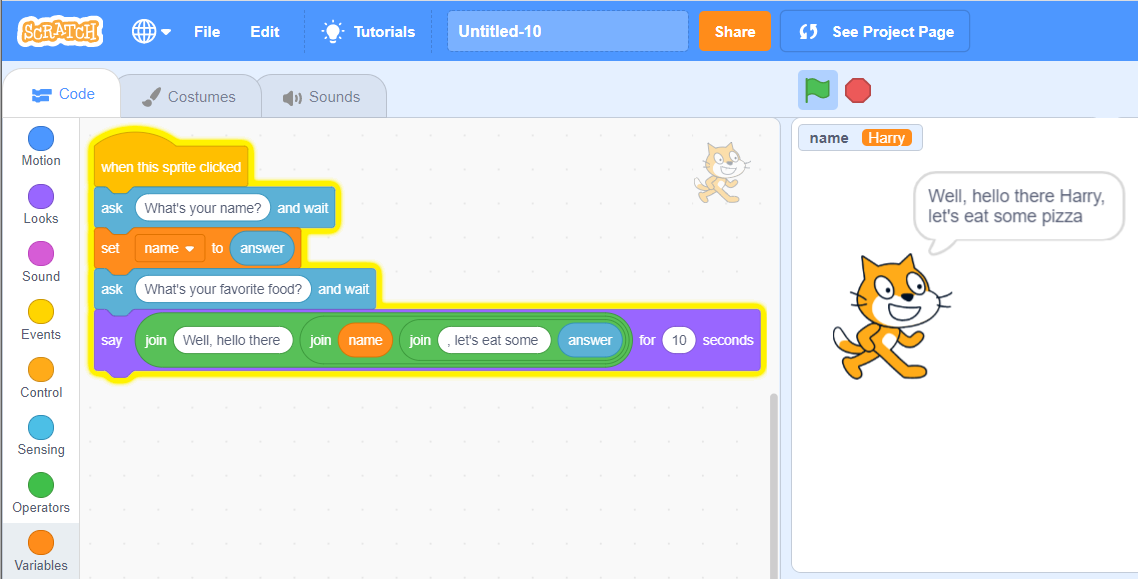Click the green flag to run project
This screenshot has height=579, width=1138.
tap(817, 91)
